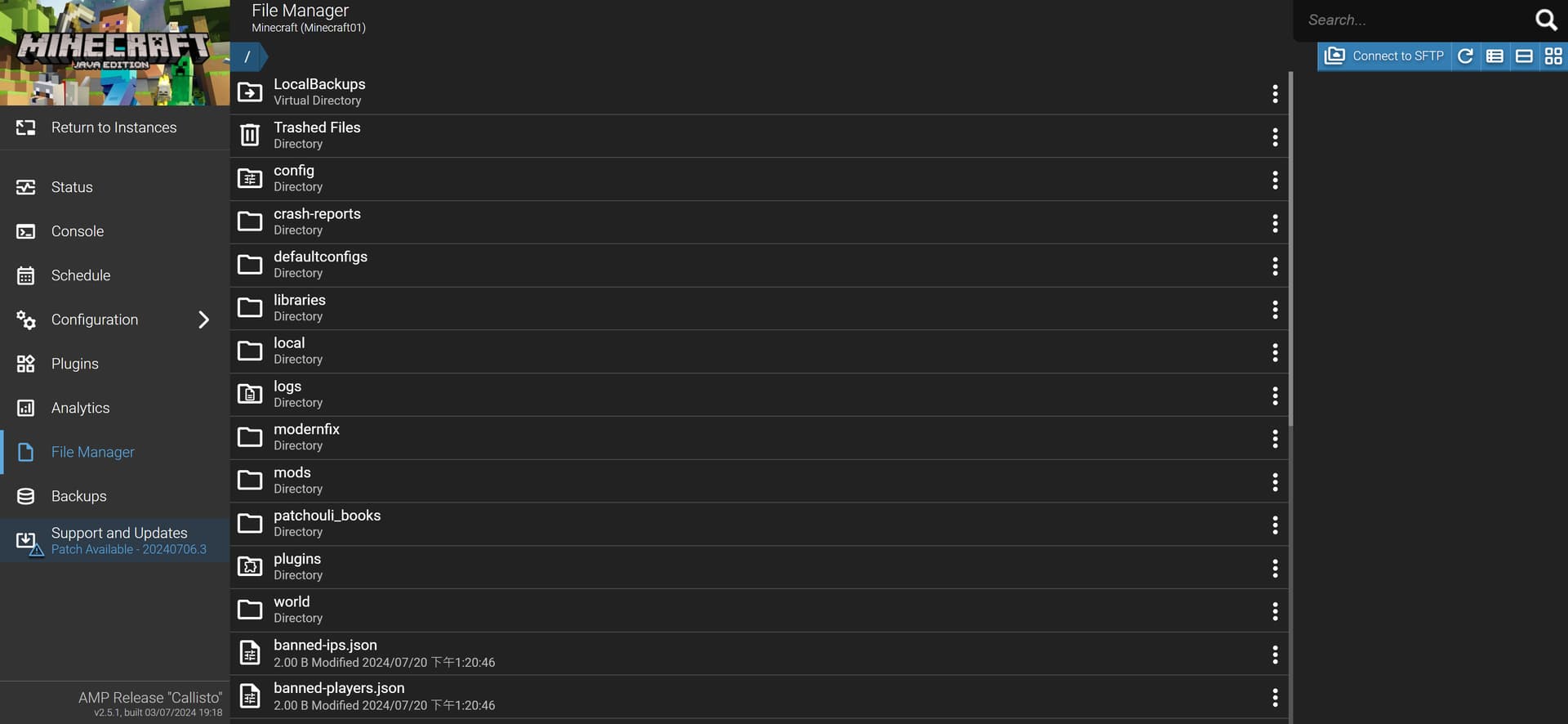This screenshot has height=724, width=1568.
Task: Open the Trashed Files trash icon
Action: tap(250, 135)
